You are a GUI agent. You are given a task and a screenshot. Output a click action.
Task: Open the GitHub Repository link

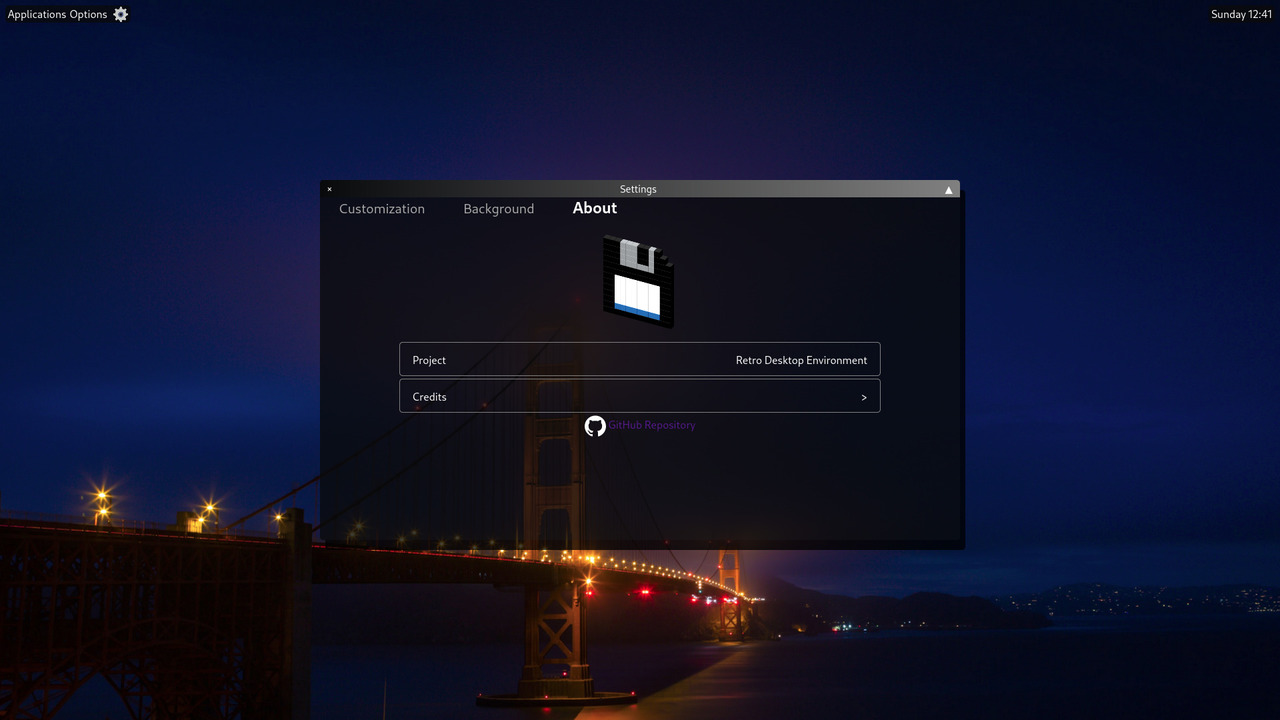click(652, 425)
